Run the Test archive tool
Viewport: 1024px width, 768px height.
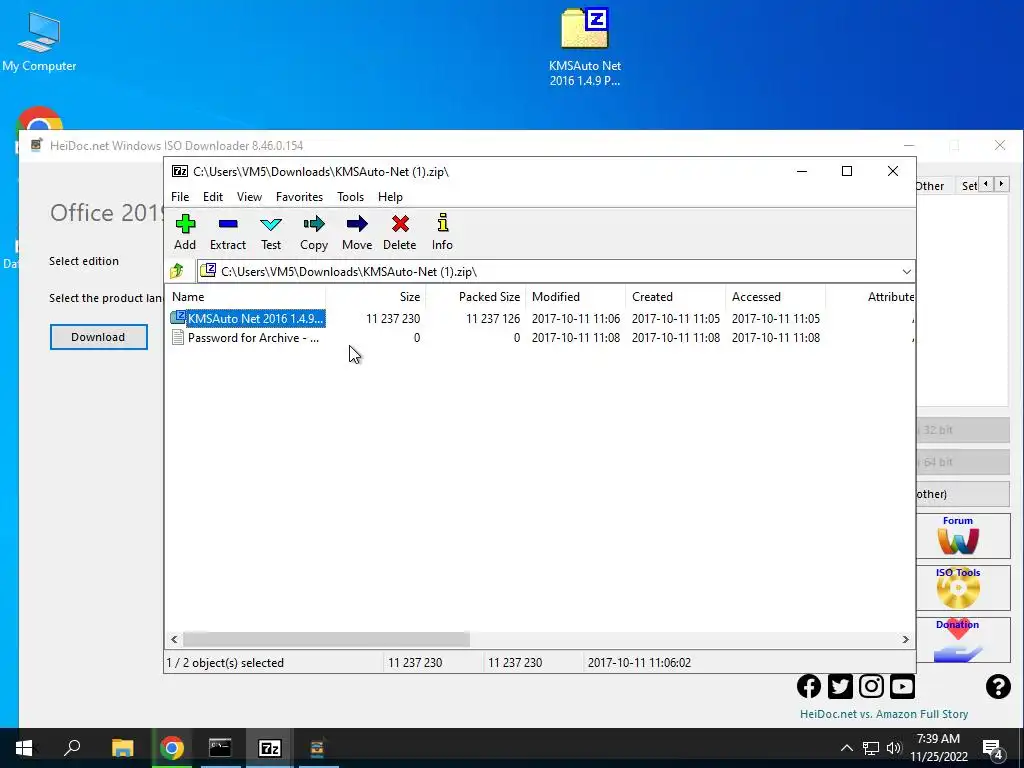[271, 232]
